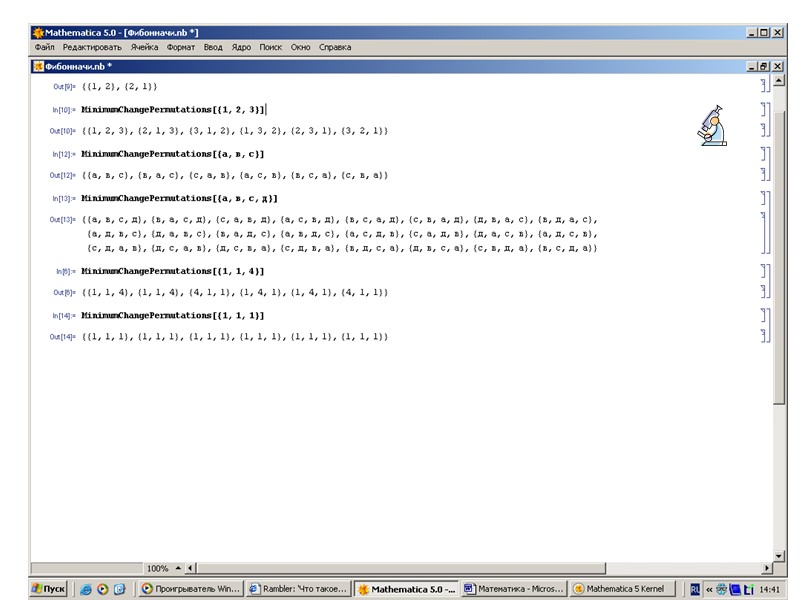This screenshot has height=600, width=800.
Task: Click the Out[13]= cell label
Action: [62, 220]
